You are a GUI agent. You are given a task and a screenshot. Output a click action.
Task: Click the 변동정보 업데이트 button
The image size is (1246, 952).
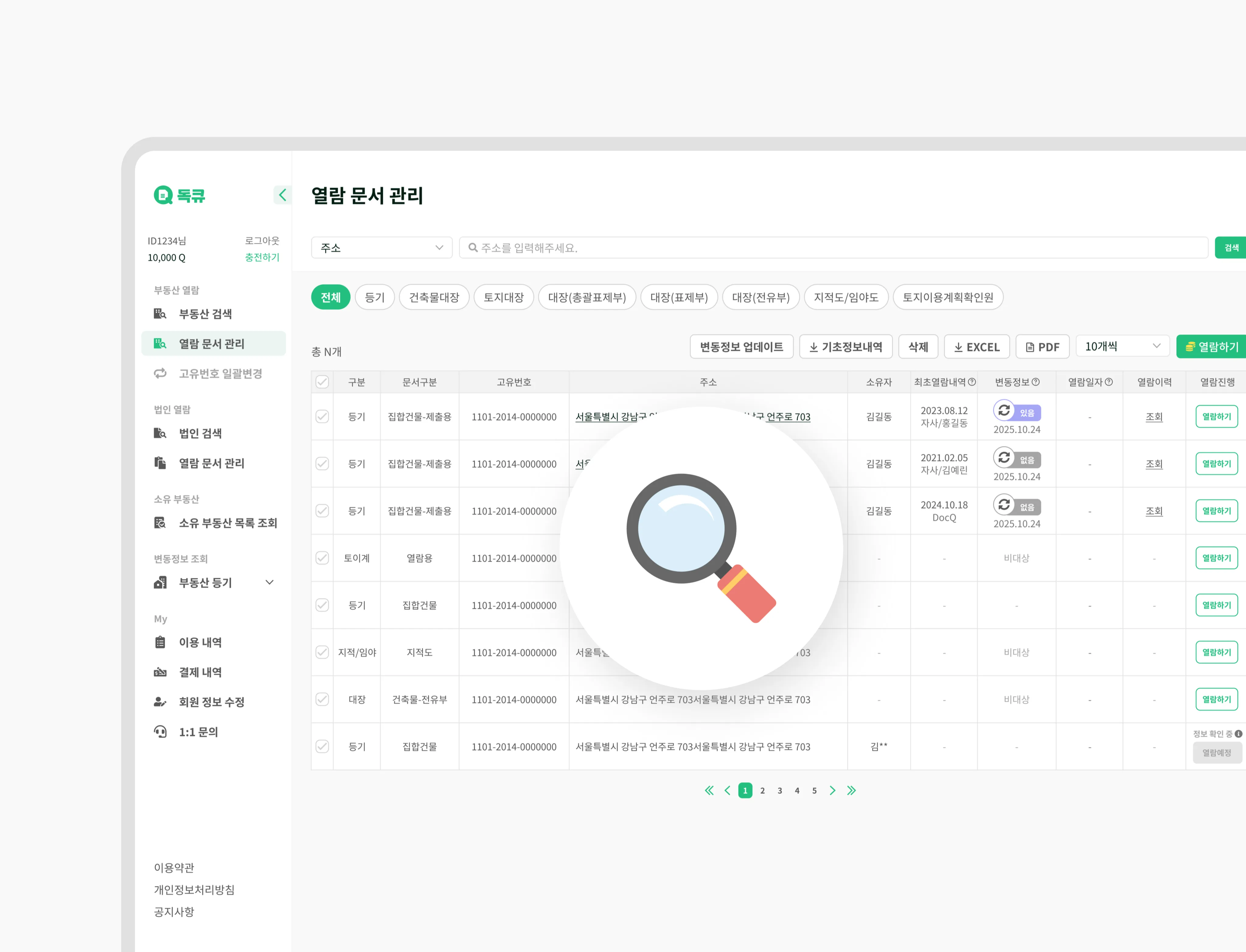click(x=741, y=347)
